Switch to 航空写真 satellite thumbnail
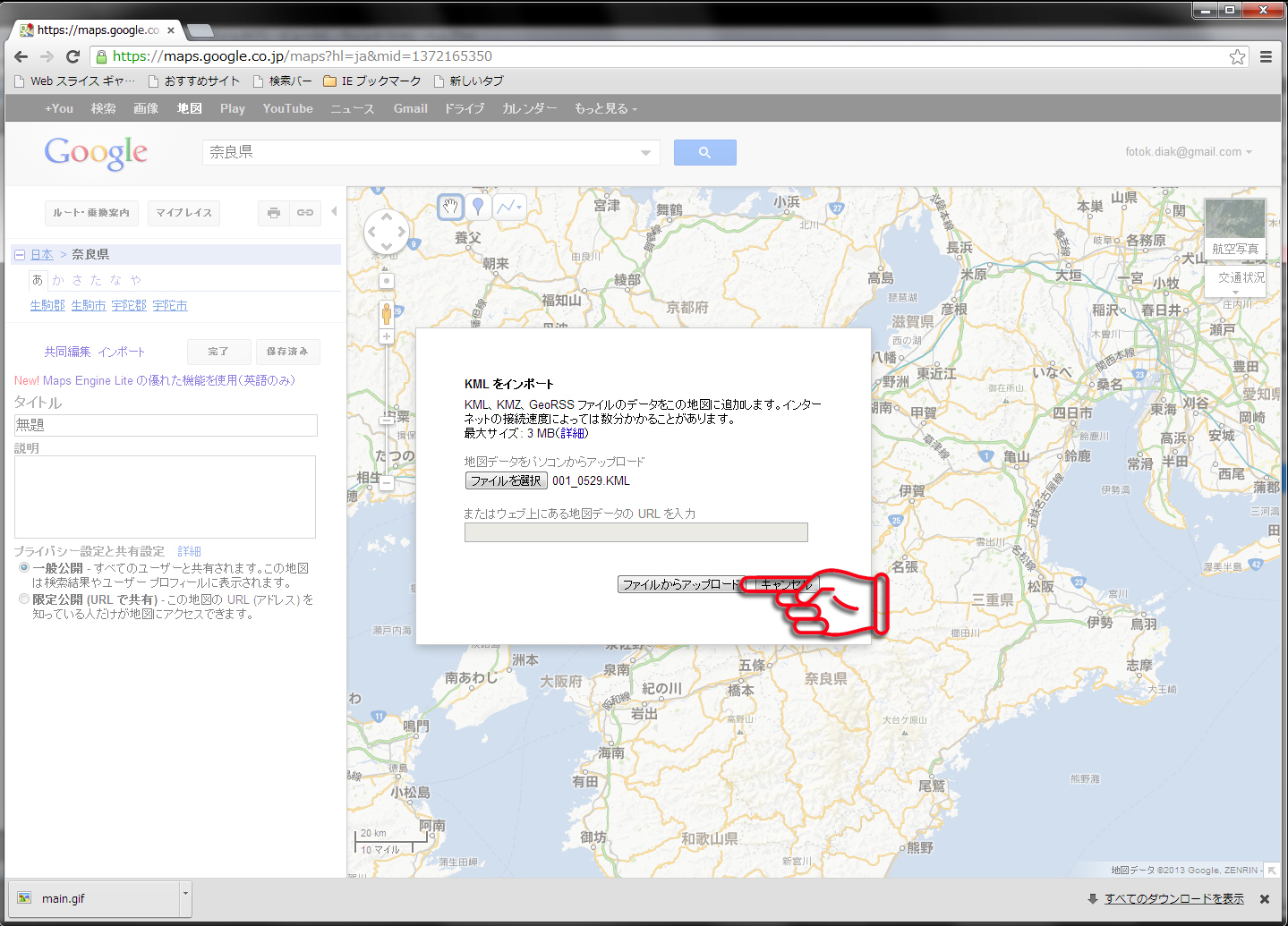 [x=1235, y=228]
